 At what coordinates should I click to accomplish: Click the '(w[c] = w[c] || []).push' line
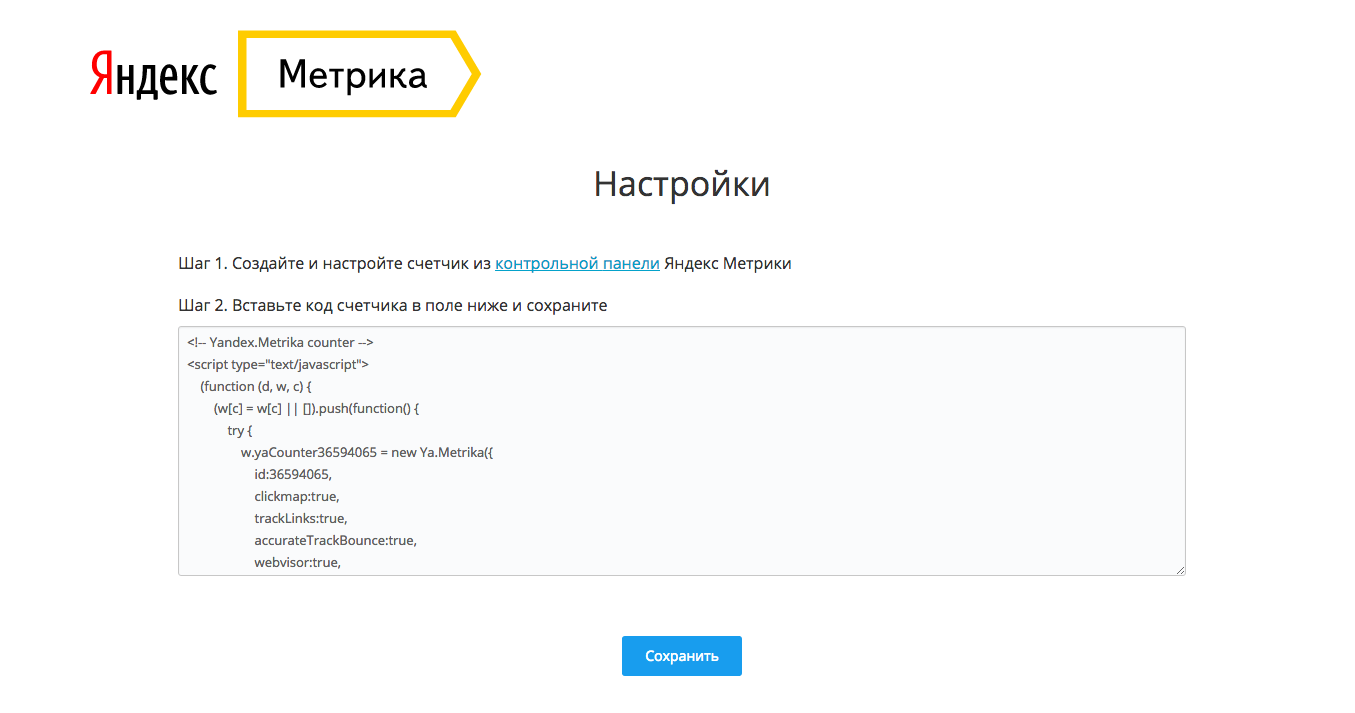316,408
